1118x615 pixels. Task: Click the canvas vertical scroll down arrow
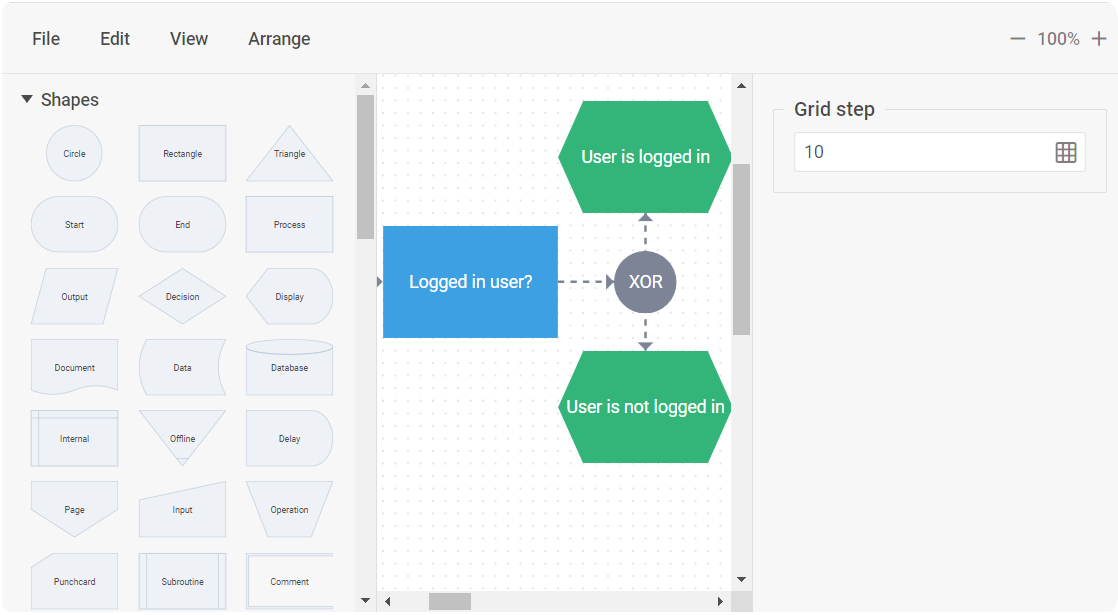tap(742, 579)
